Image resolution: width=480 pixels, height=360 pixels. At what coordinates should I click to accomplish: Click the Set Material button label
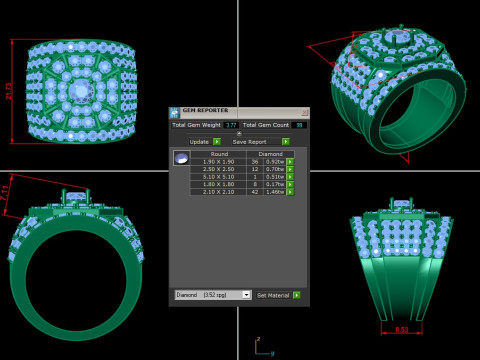click(273, 295)
